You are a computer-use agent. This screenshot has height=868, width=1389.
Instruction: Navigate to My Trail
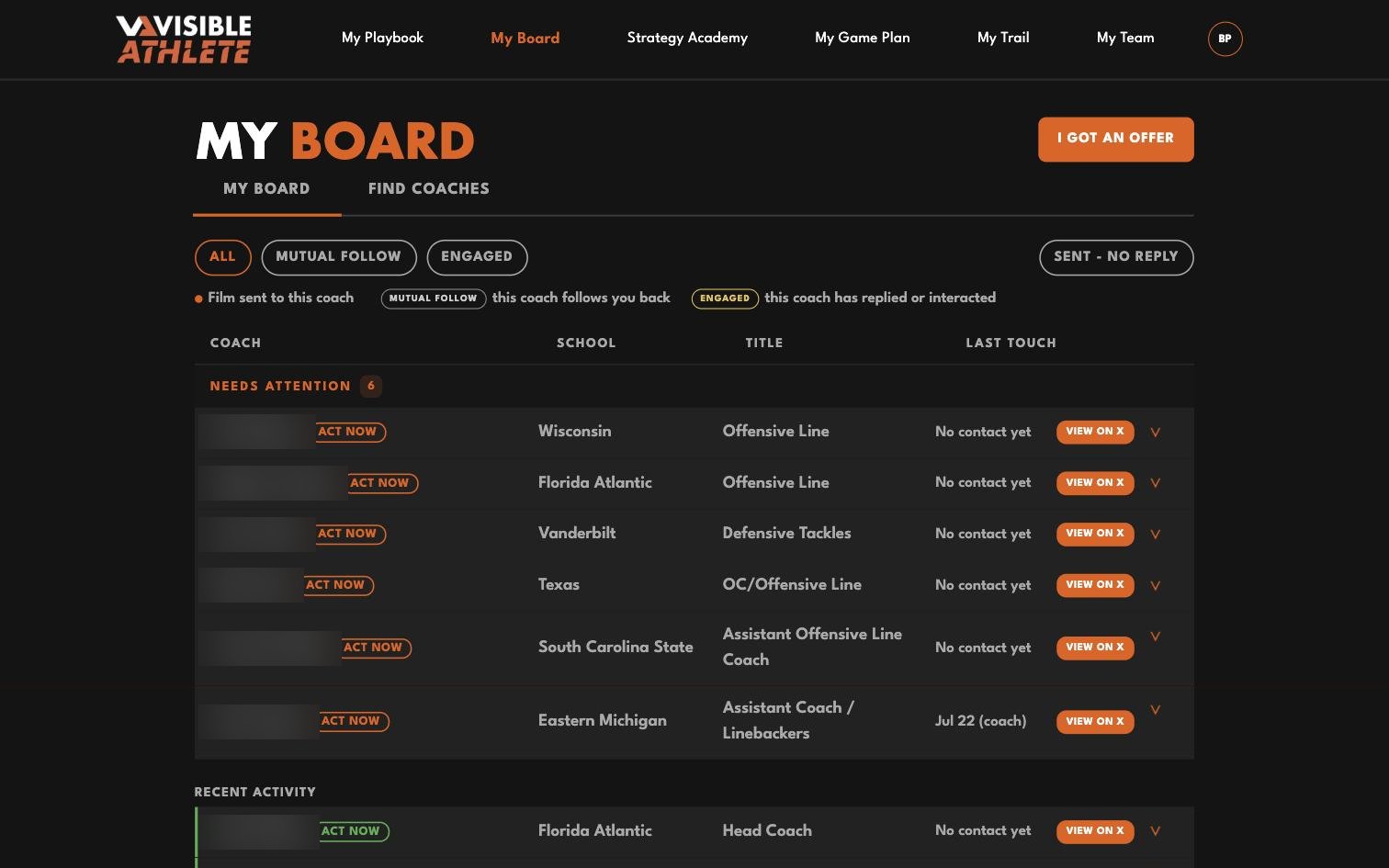[1003, 38]
